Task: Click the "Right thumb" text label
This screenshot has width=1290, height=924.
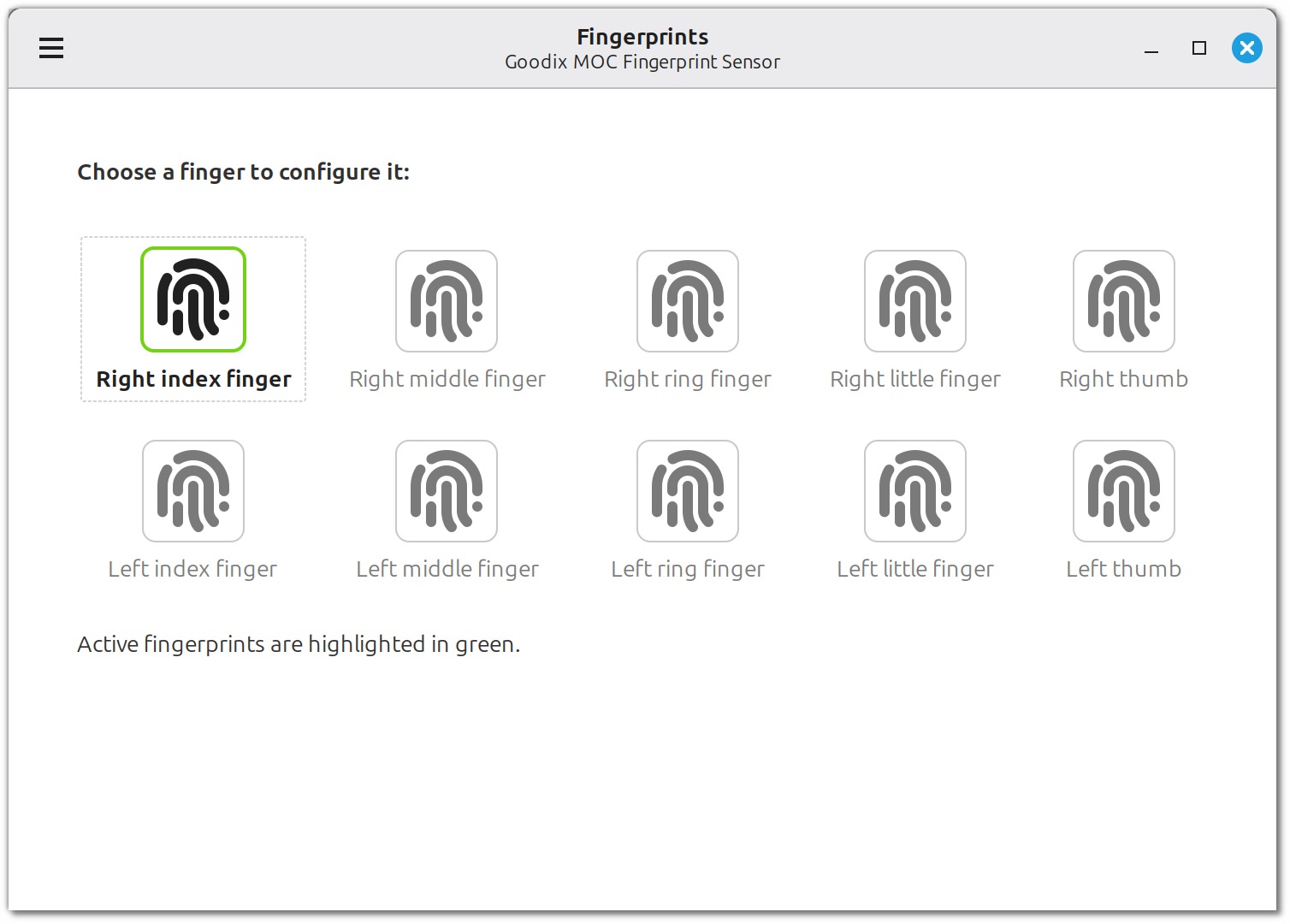Action: 1124,379
